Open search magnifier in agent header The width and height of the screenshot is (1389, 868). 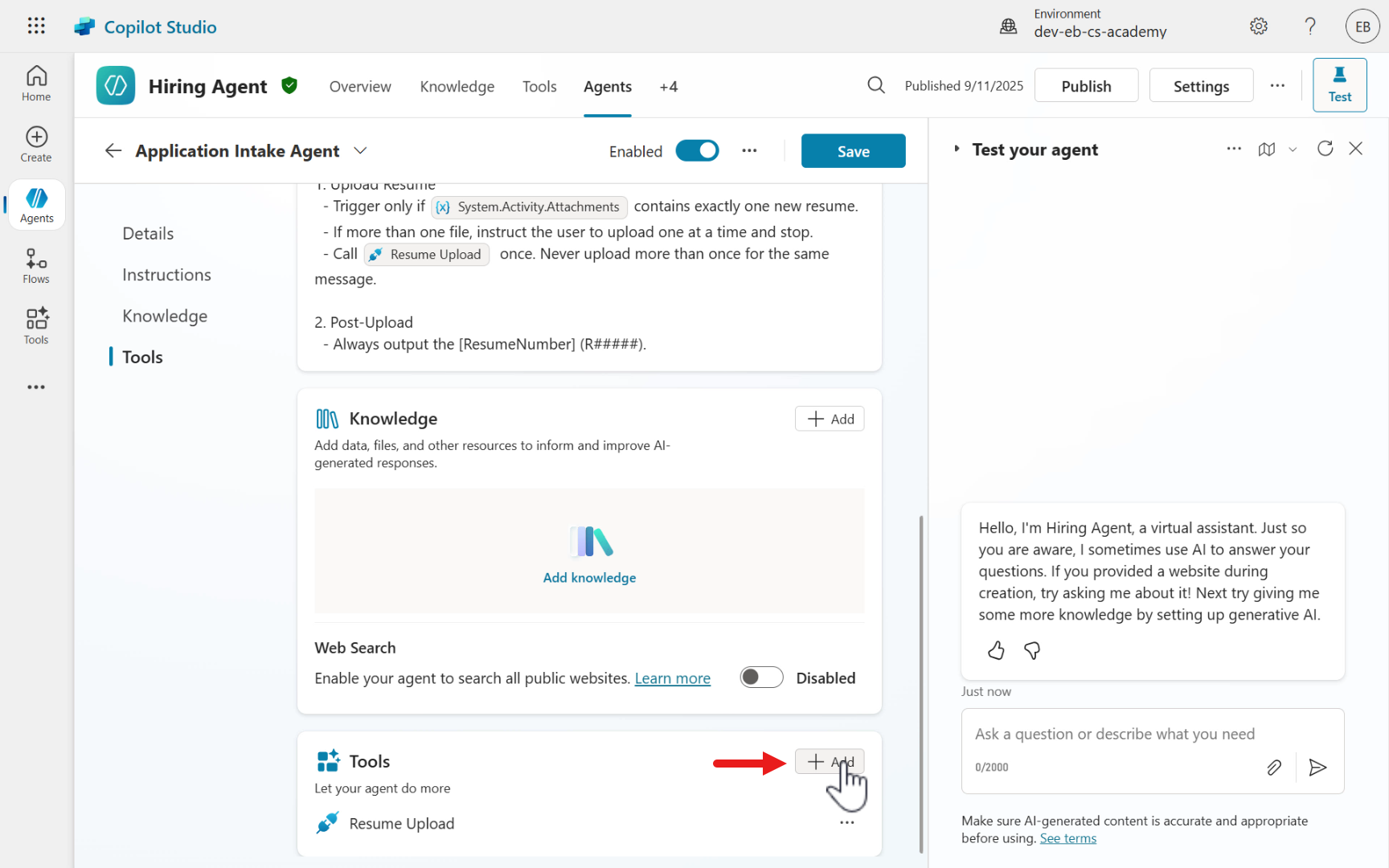coord(876,85)
